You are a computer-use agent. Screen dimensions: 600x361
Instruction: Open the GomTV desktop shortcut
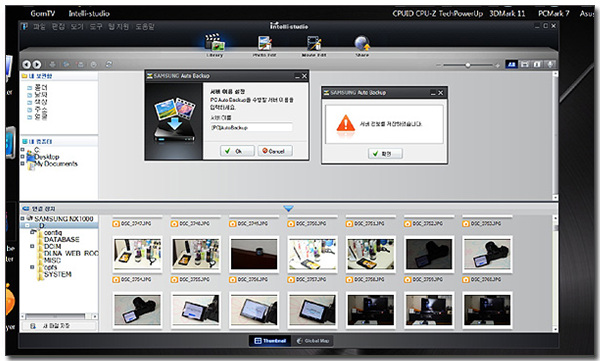43,13
